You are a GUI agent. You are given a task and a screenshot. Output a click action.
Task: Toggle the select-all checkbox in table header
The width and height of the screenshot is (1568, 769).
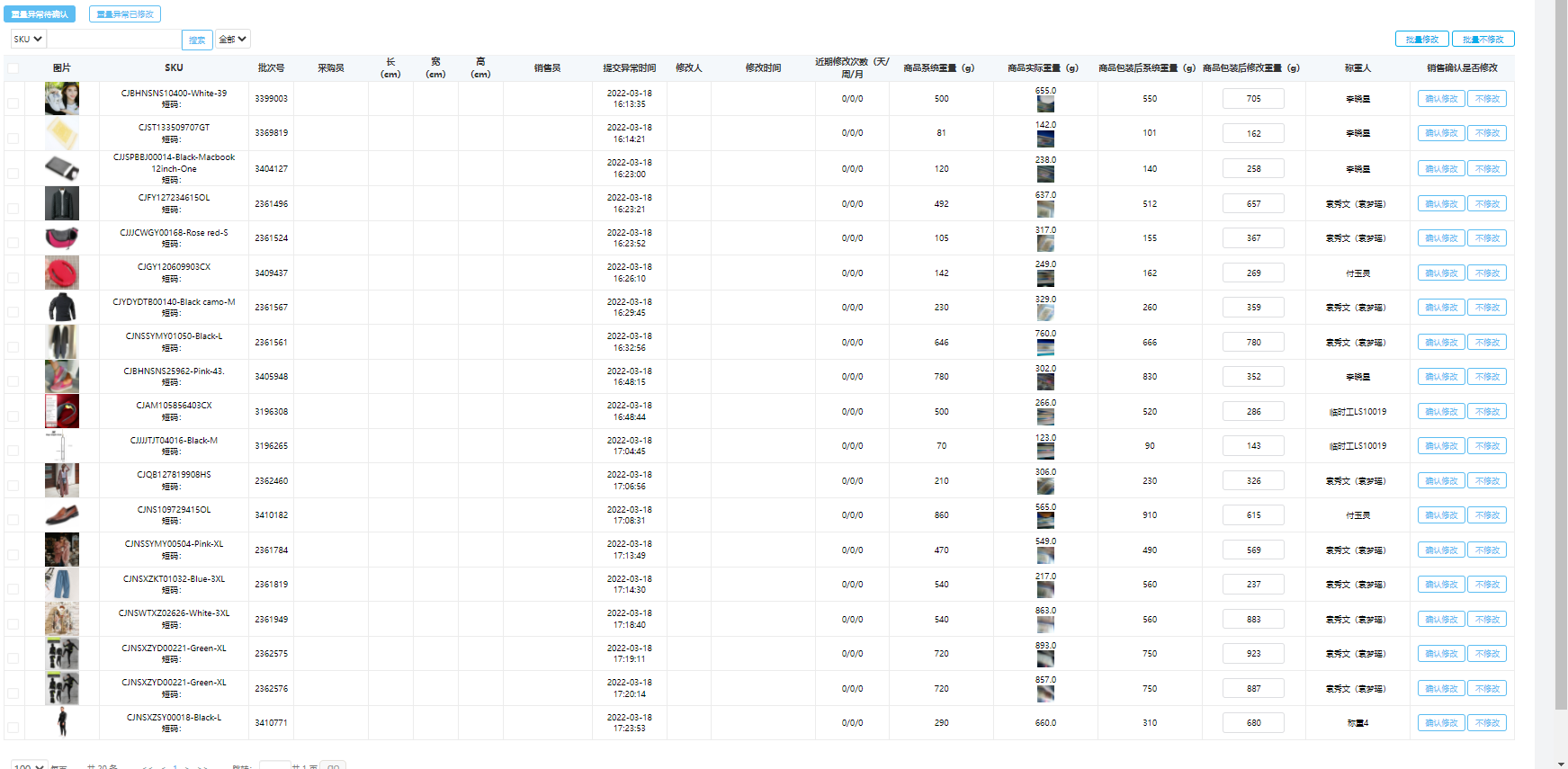[x=13, y=68]
